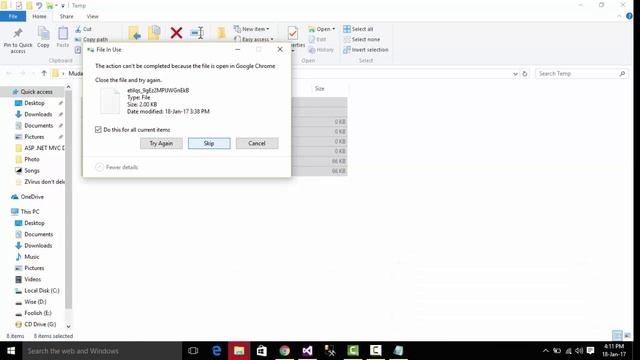Click the Help question mark icon
Viewport: 640px width, 360px height.
(x=629, y=16)
